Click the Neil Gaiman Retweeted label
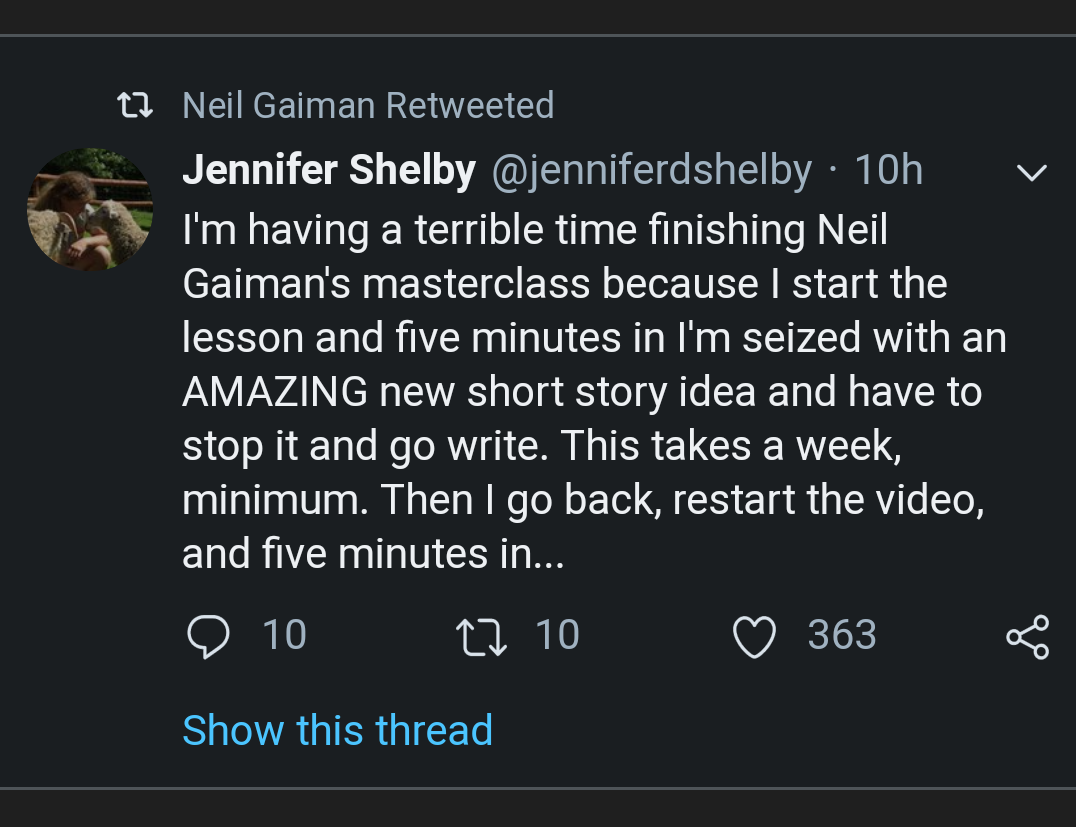Viewport: 1076px width, 827px height. (x=368, y=105)
